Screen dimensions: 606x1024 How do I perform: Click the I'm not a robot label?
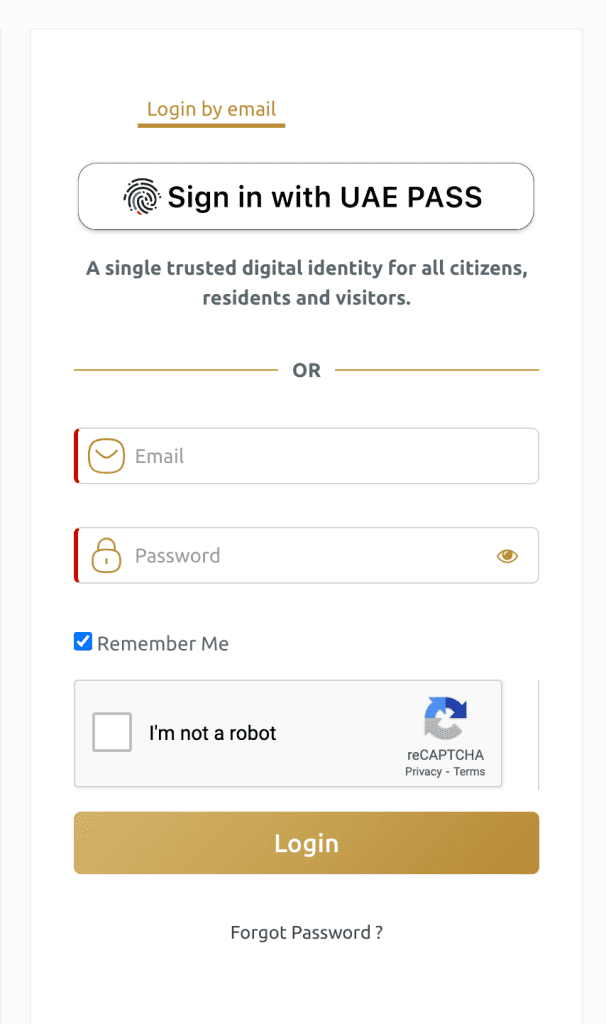pyautogui.click(x=212, y=733)
